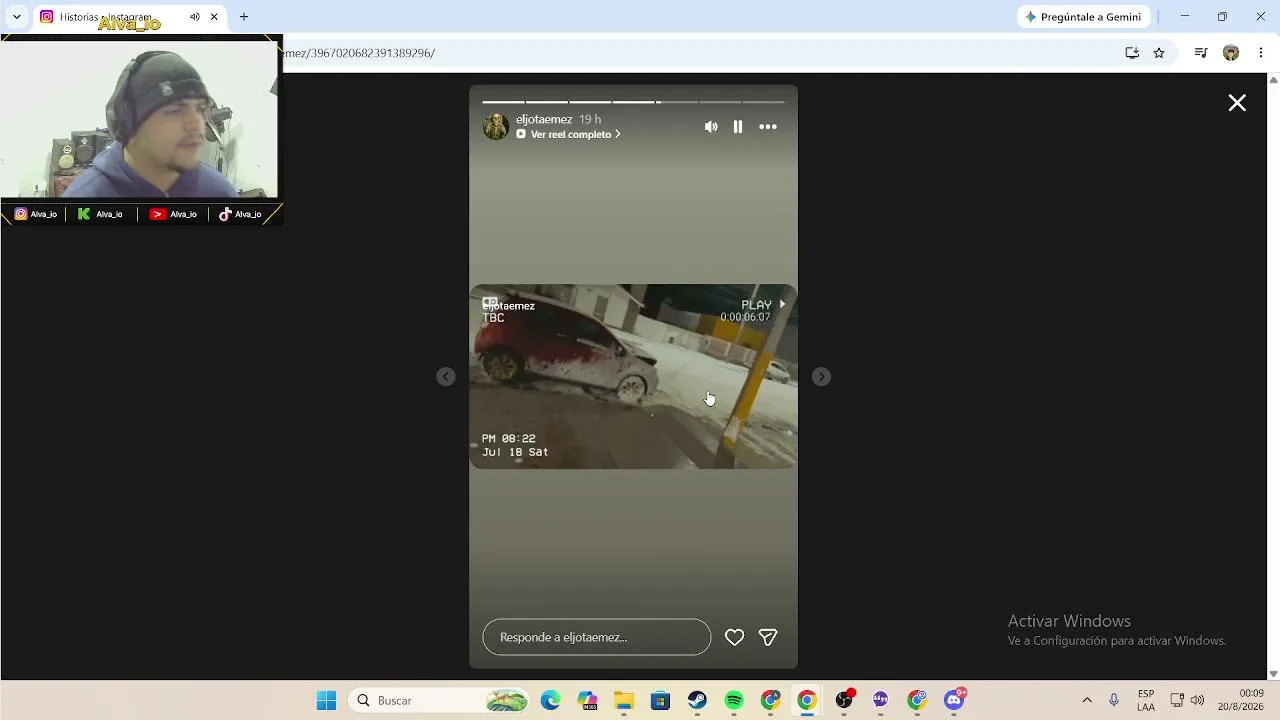Close the story viewer with the X
1280x720 pixels.
(1237, 103)
